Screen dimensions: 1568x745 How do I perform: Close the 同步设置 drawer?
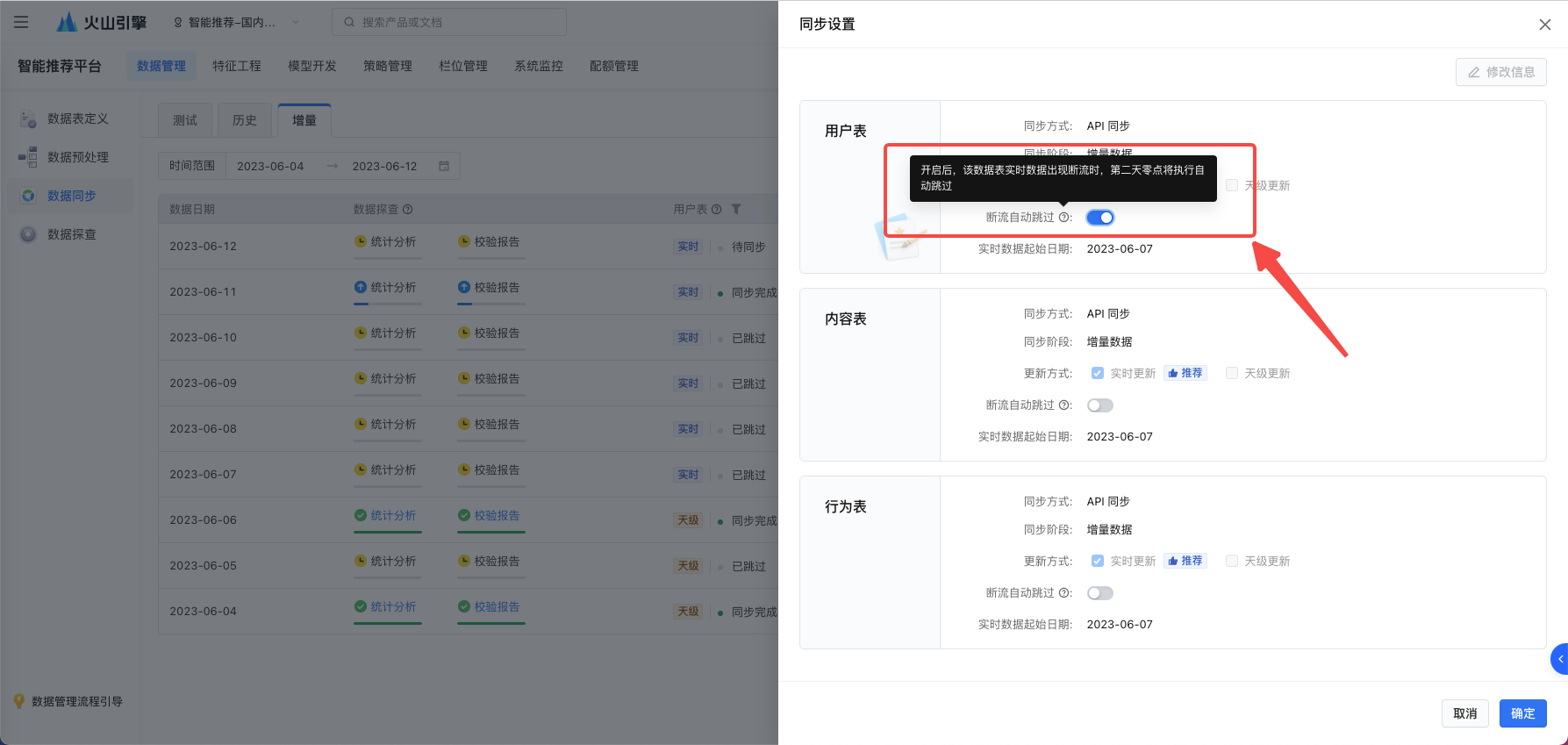[1545, 25]
